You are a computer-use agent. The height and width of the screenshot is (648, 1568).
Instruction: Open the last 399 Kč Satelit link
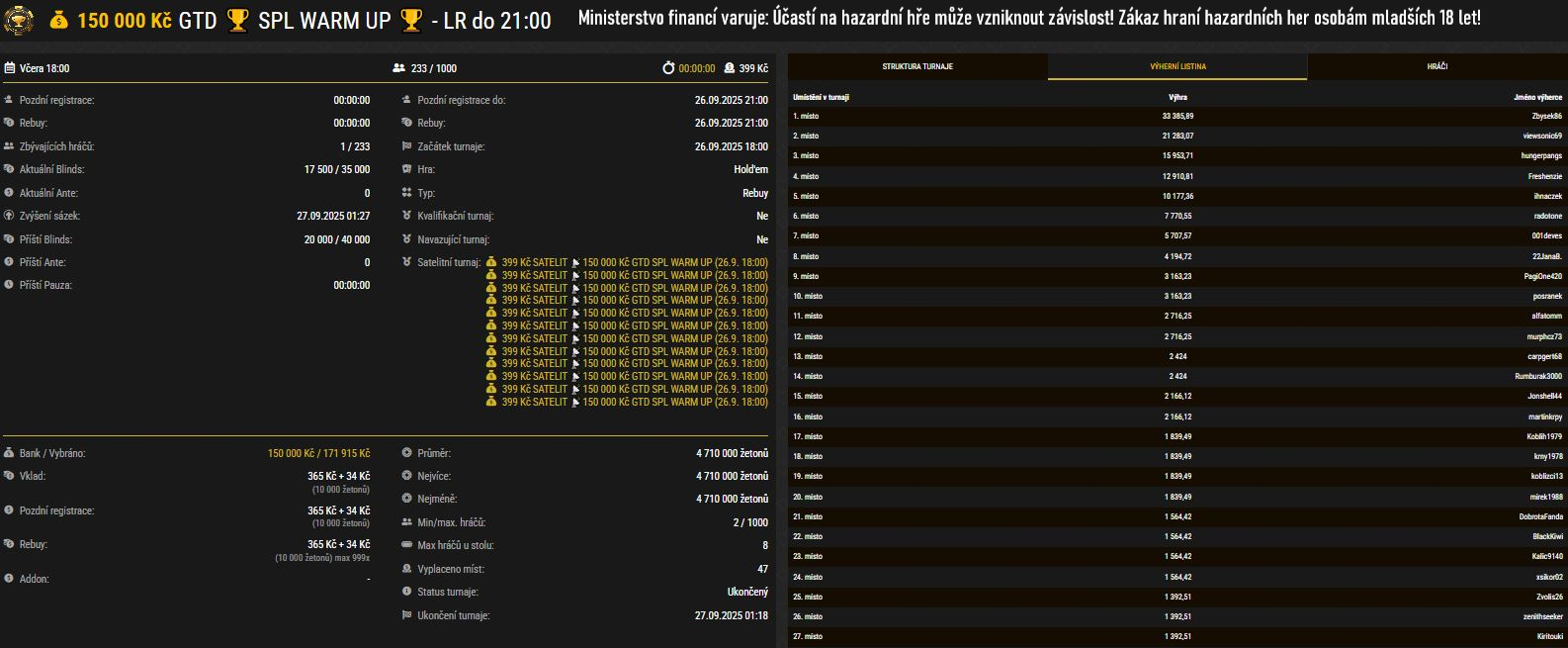click(x=534, y=402)
